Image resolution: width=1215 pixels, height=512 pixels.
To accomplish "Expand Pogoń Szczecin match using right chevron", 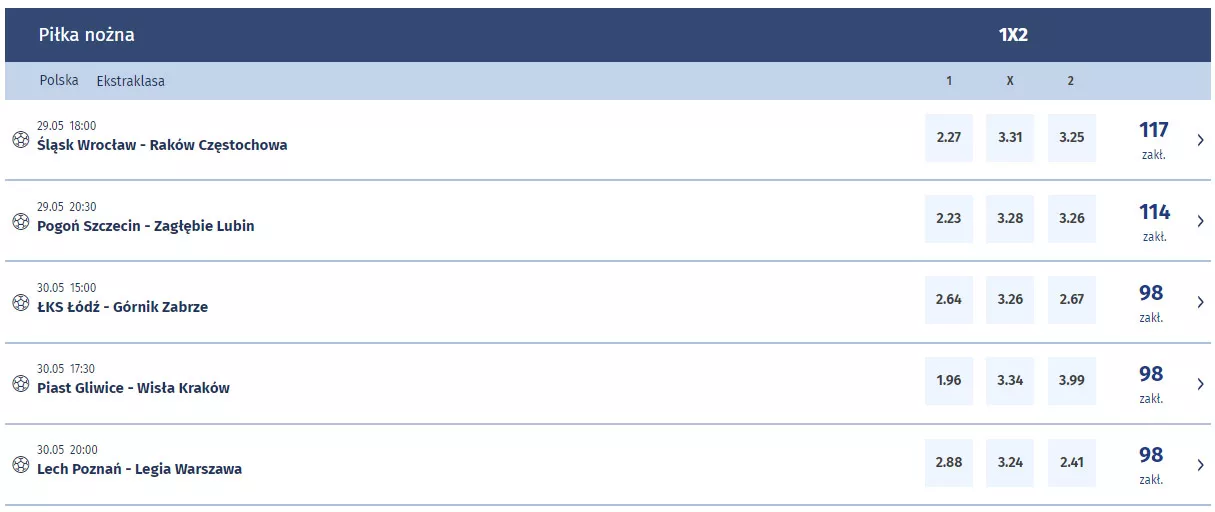I will 1200,221.
